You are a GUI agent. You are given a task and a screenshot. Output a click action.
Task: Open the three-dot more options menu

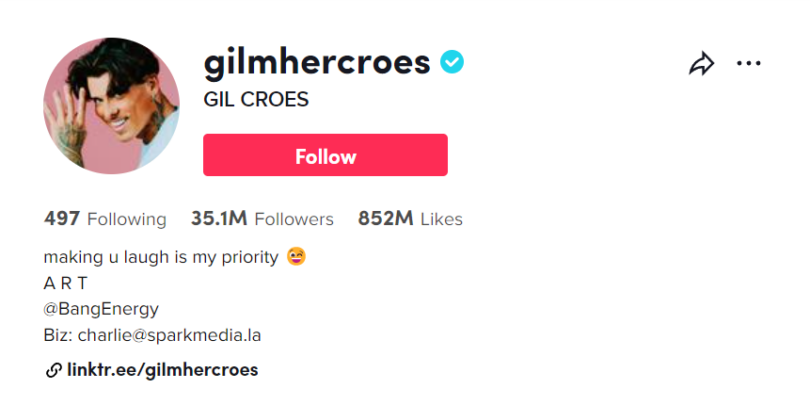point(749,63)
